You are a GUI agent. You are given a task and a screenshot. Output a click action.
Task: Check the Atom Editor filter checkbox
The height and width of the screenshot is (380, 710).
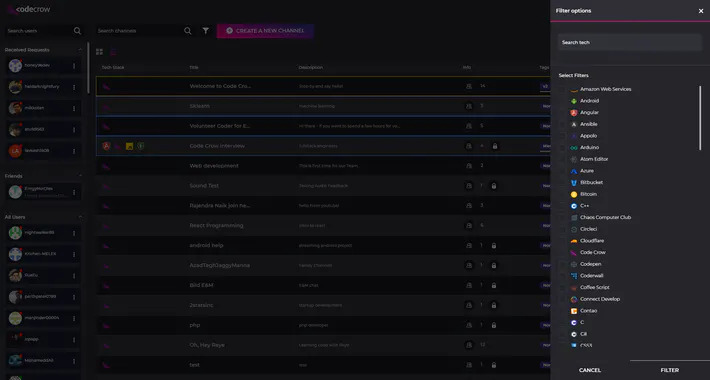[x=562, y=159]
